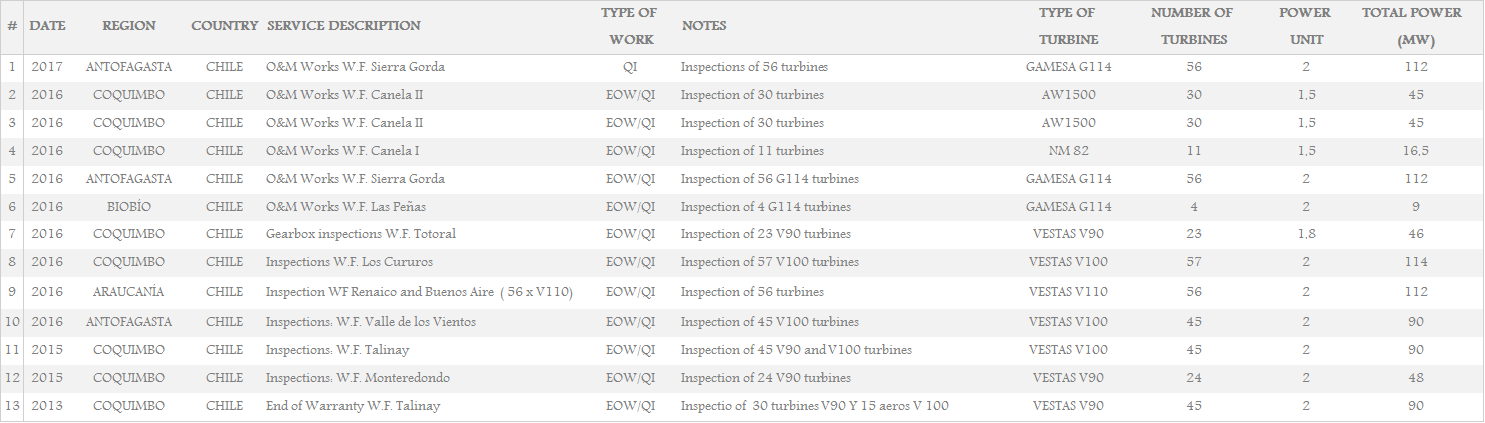The height and width of the screenshot is (423, 1485).
Task: Click the BIOBÍO region cell
Action: point(128,207)
